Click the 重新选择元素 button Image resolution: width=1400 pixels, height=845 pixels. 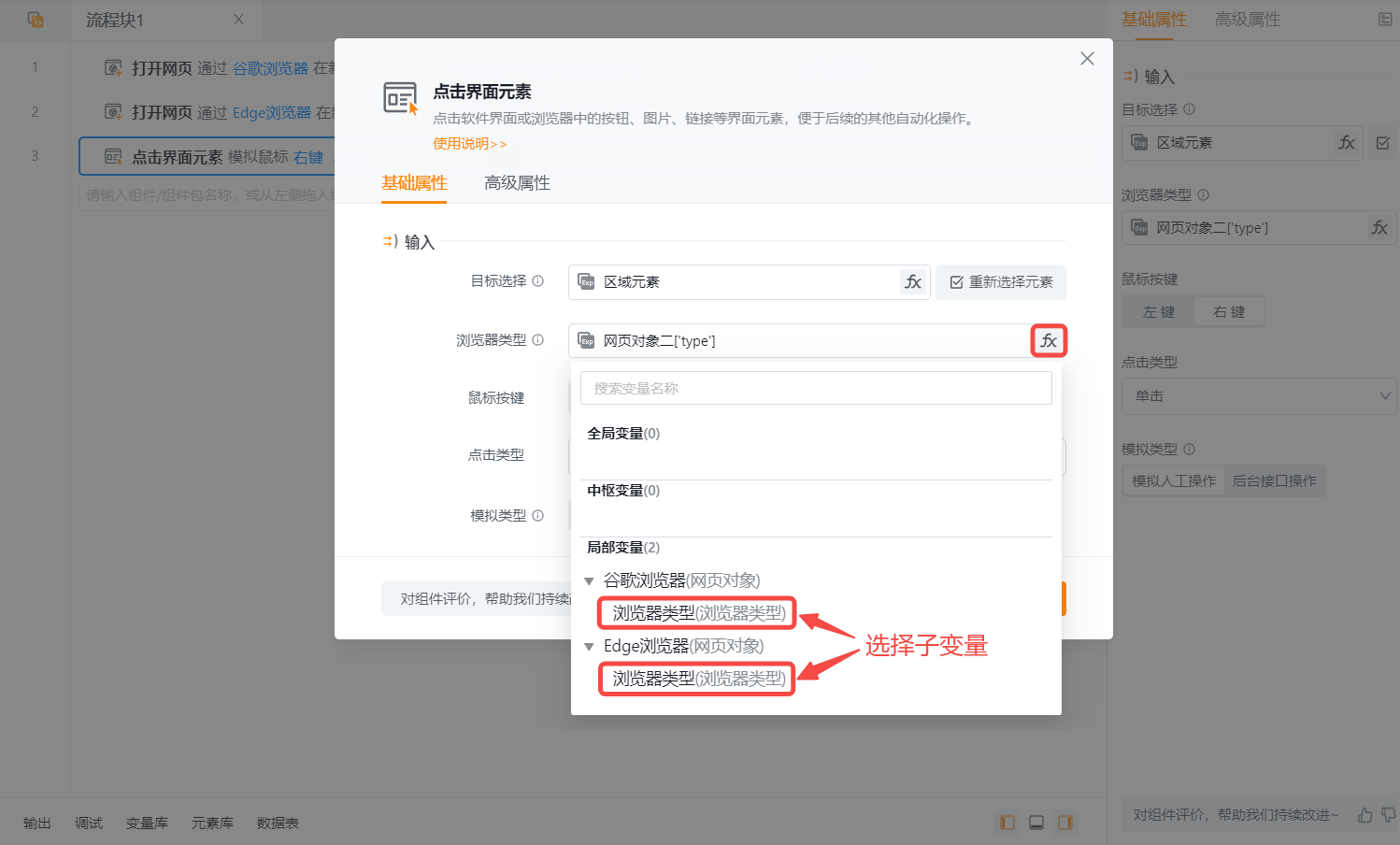1001,282
